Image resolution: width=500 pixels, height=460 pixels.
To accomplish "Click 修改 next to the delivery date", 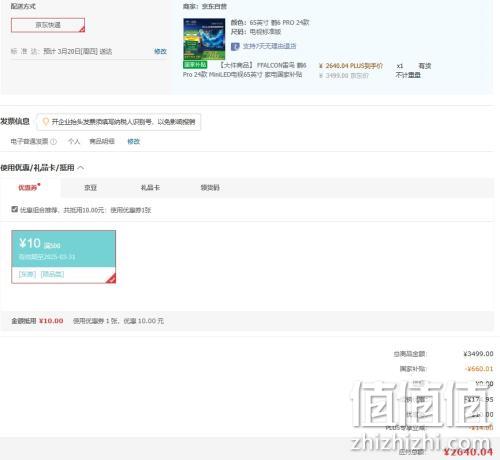I will click(x=160, y=51).
